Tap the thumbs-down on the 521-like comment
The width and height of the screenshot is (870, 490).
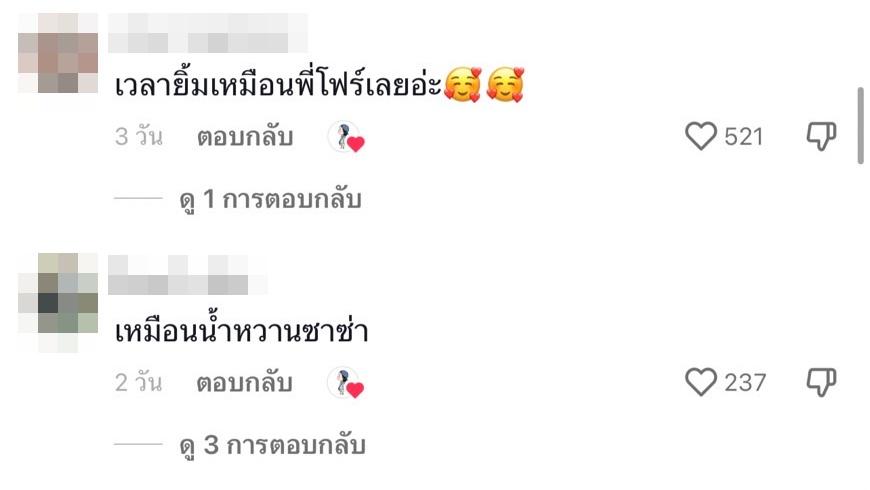(x=821, y=136)
